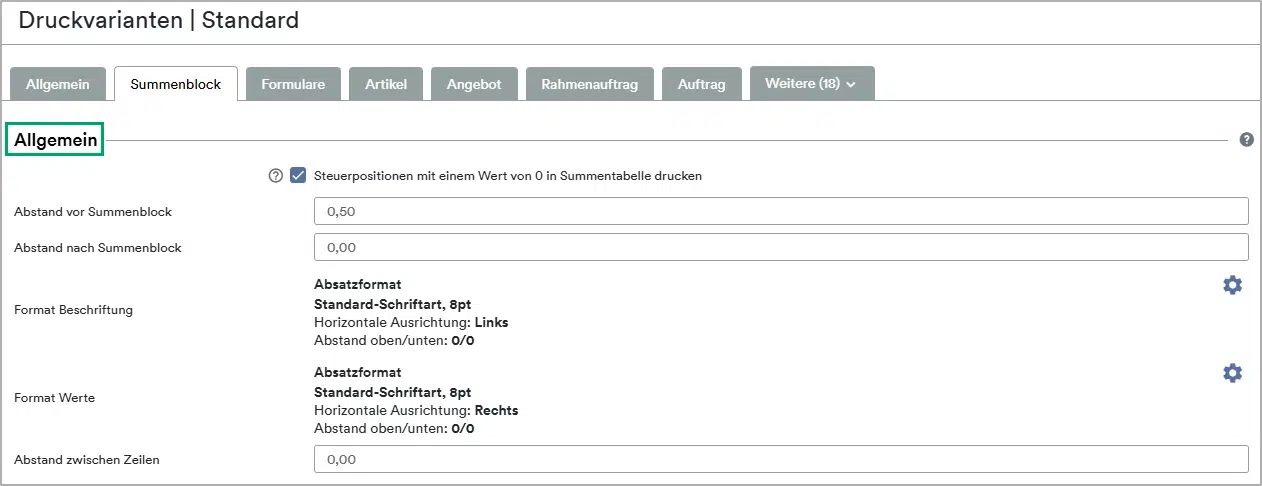Click the Allgemein section heading
Image resolution: width=1262 pixels, height=486 pixels.
[x=56, y=141]
